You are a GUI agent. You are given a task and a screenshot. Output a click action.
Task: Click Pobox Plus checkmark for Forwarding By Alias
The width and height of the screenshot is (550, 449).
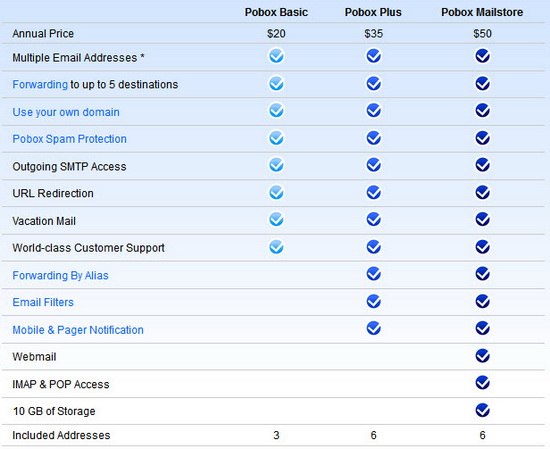pos(374,274)
